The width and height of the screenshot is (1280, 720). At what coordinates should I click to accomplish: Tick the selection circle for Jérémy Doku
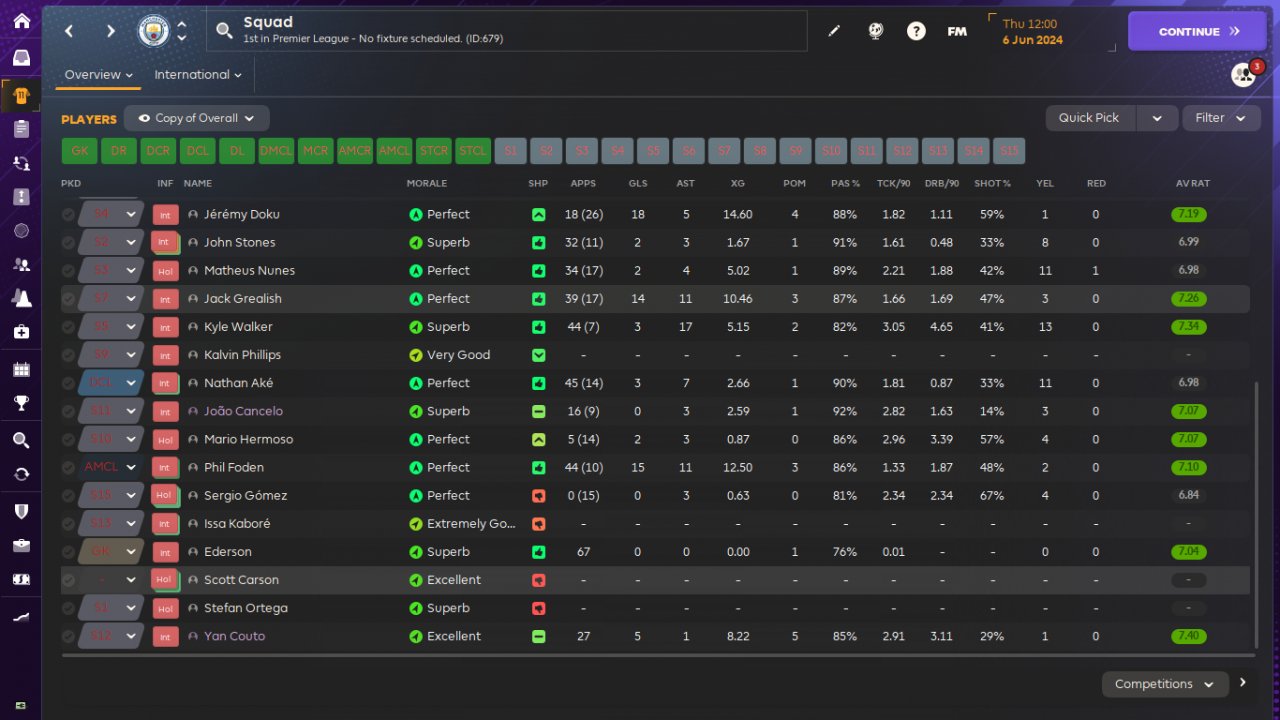pos(68,215)
